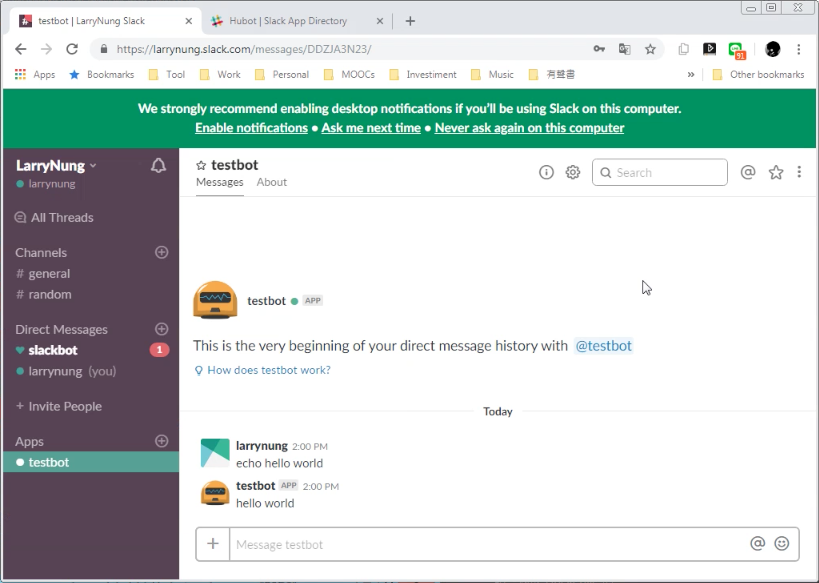Click Never ask again on this computer
819x583 pixels.
click(529, 128)
